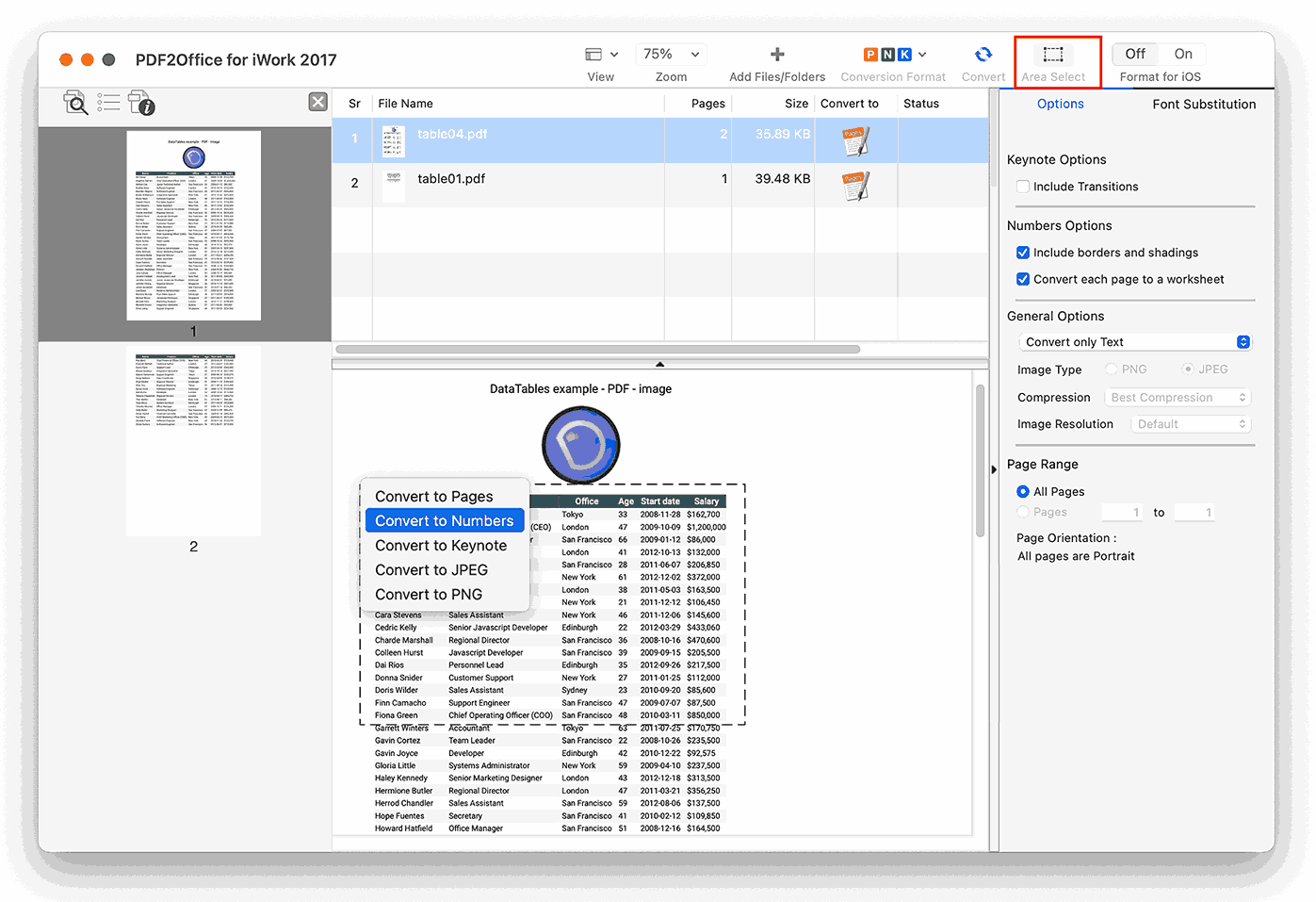The image size is (1316, 902).
Task: Collapse preview pane with the up triangle
Action: pos(659,364)
